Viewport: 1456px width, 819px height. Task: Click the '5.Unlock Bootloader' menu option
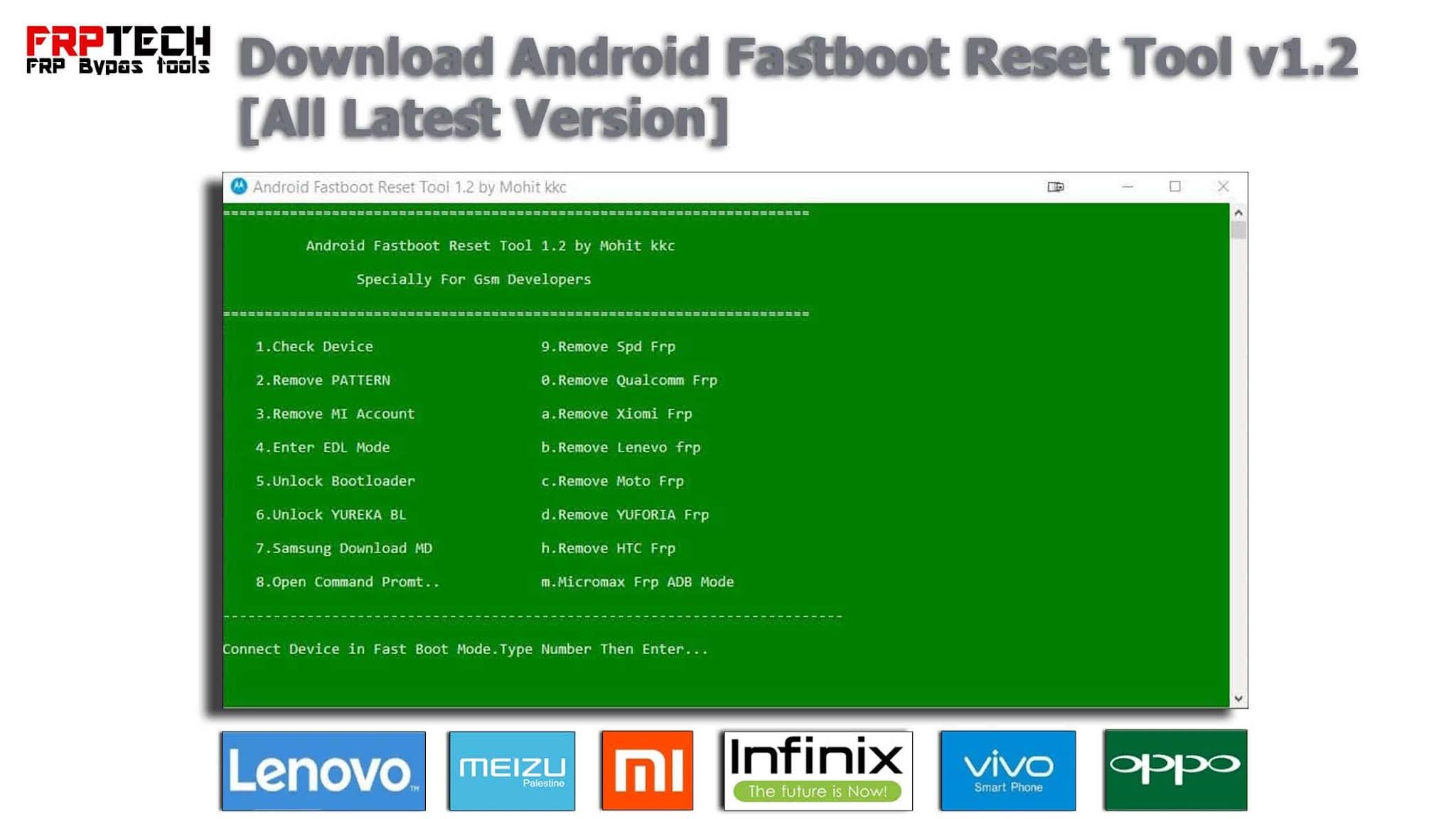pos(335,481)
